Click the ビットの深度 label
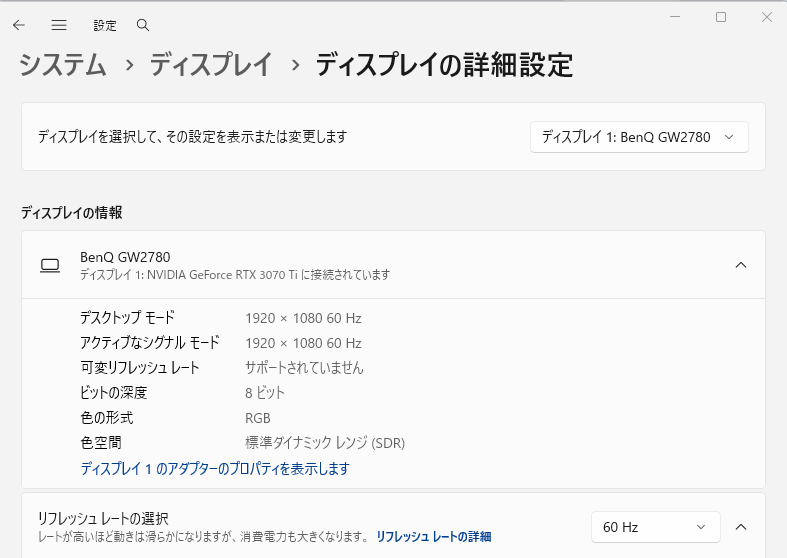 click(x=113, y=392)
